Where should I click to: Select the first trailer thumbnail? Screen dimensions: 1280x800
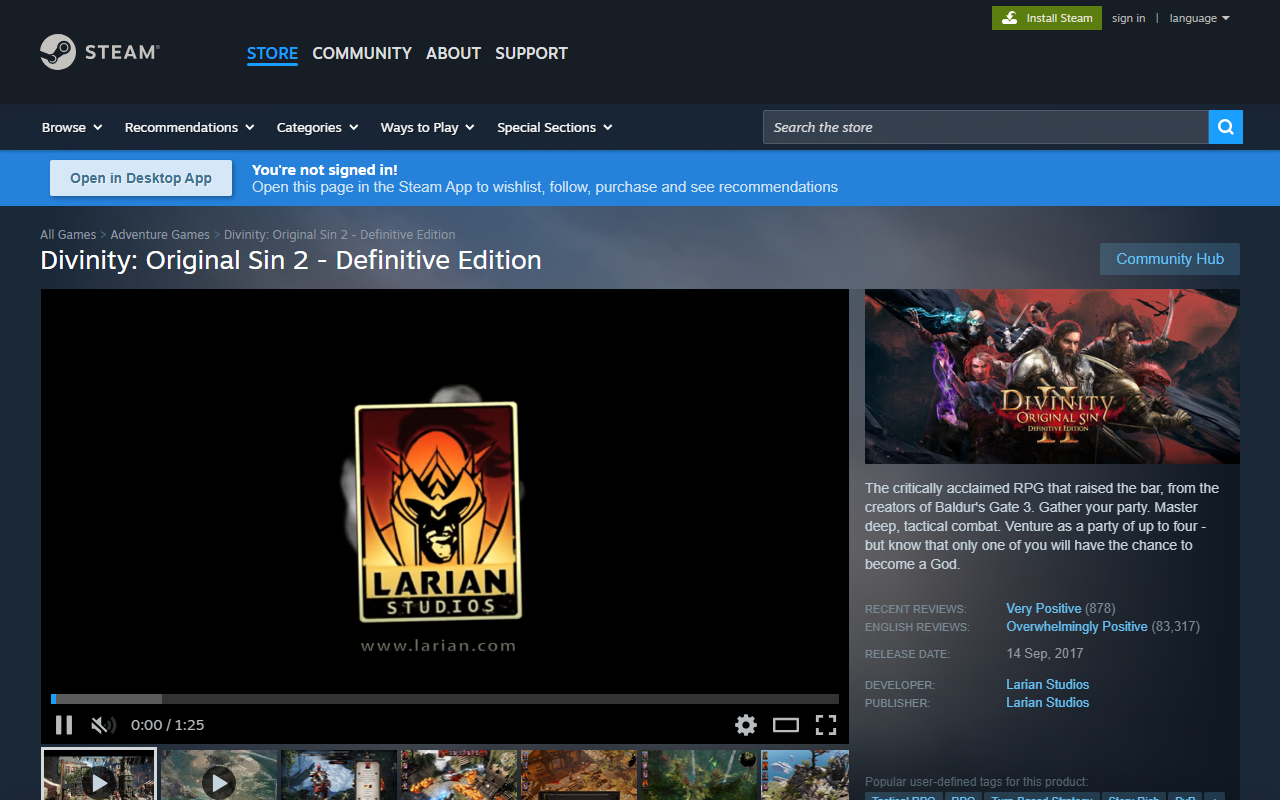99,775
